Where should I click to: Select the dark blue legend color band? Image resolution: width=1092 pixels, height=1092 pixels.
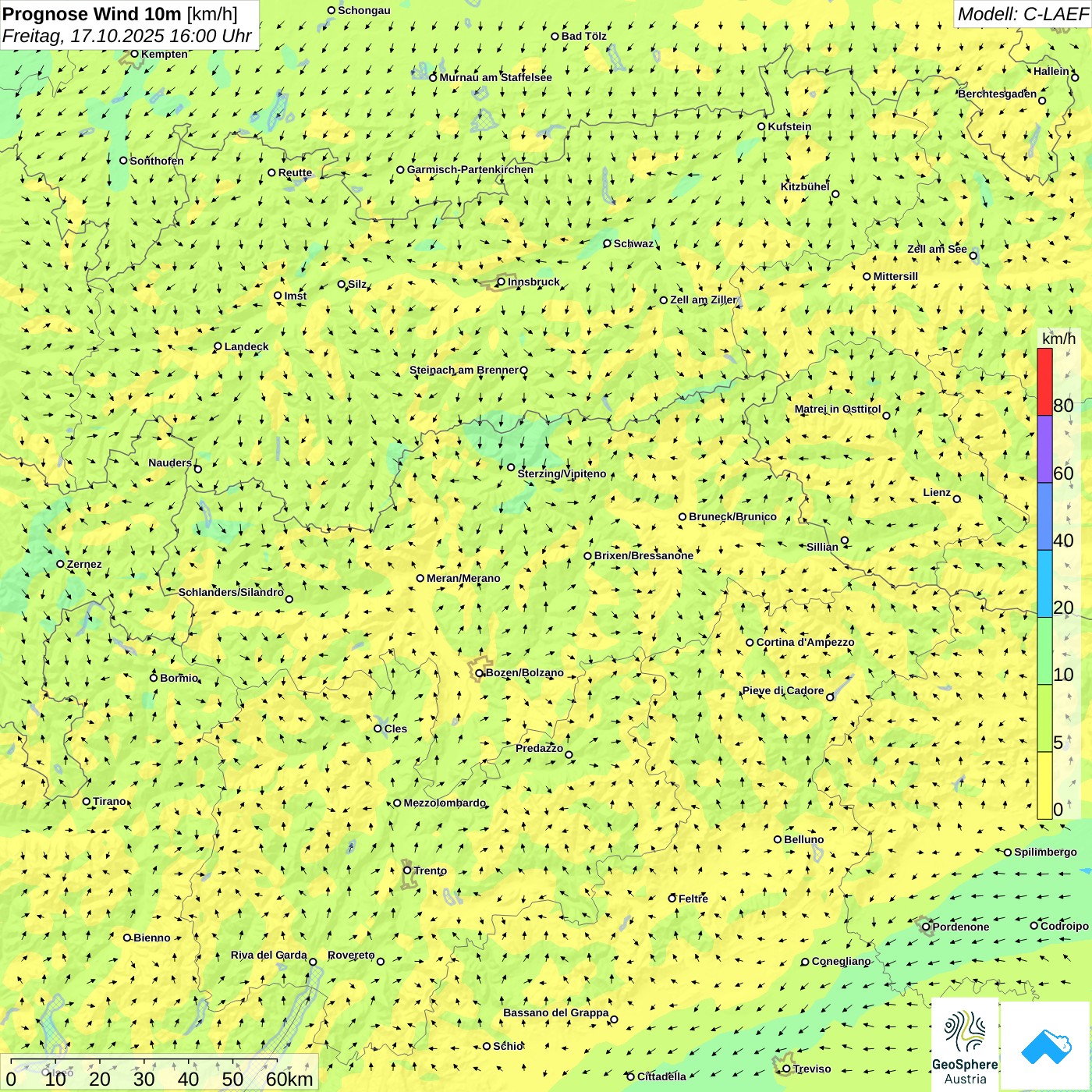pyautogui.click(x=1044, y=517)
